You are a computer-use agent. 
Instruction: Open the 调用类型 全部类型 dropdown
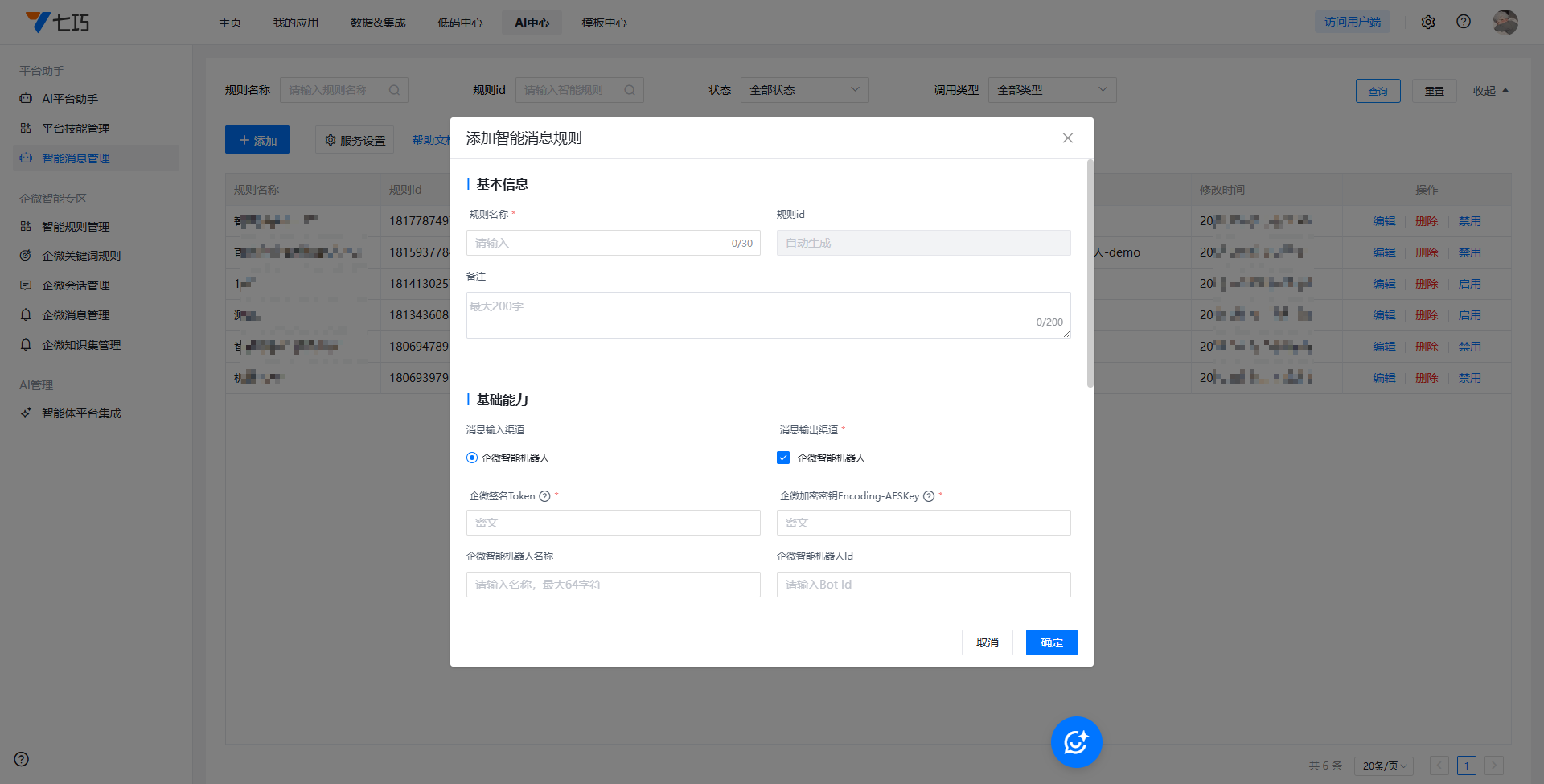(x=1052, y=90)
